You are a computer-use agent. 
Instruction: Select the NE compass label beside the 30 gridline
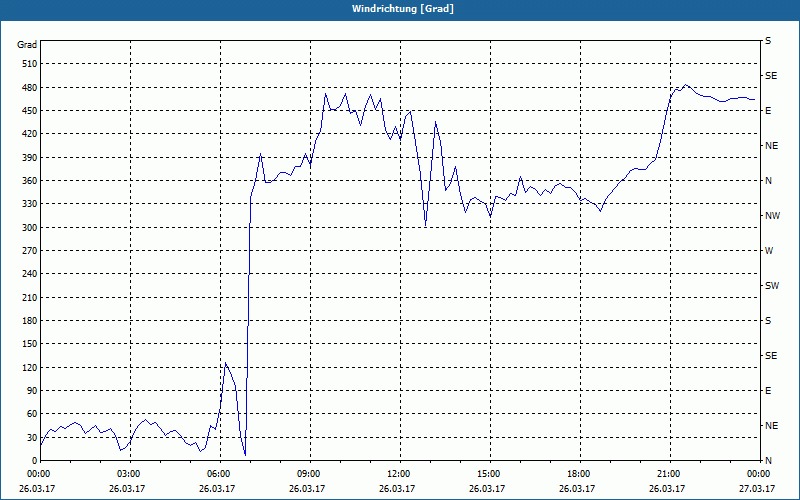(x=771, y=426)
